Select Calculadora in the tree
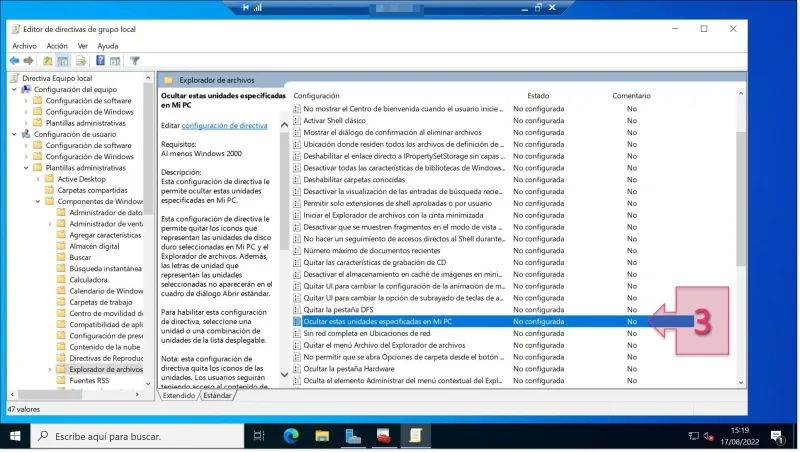This screenshot has width=800, height=452. pos(88,280)
